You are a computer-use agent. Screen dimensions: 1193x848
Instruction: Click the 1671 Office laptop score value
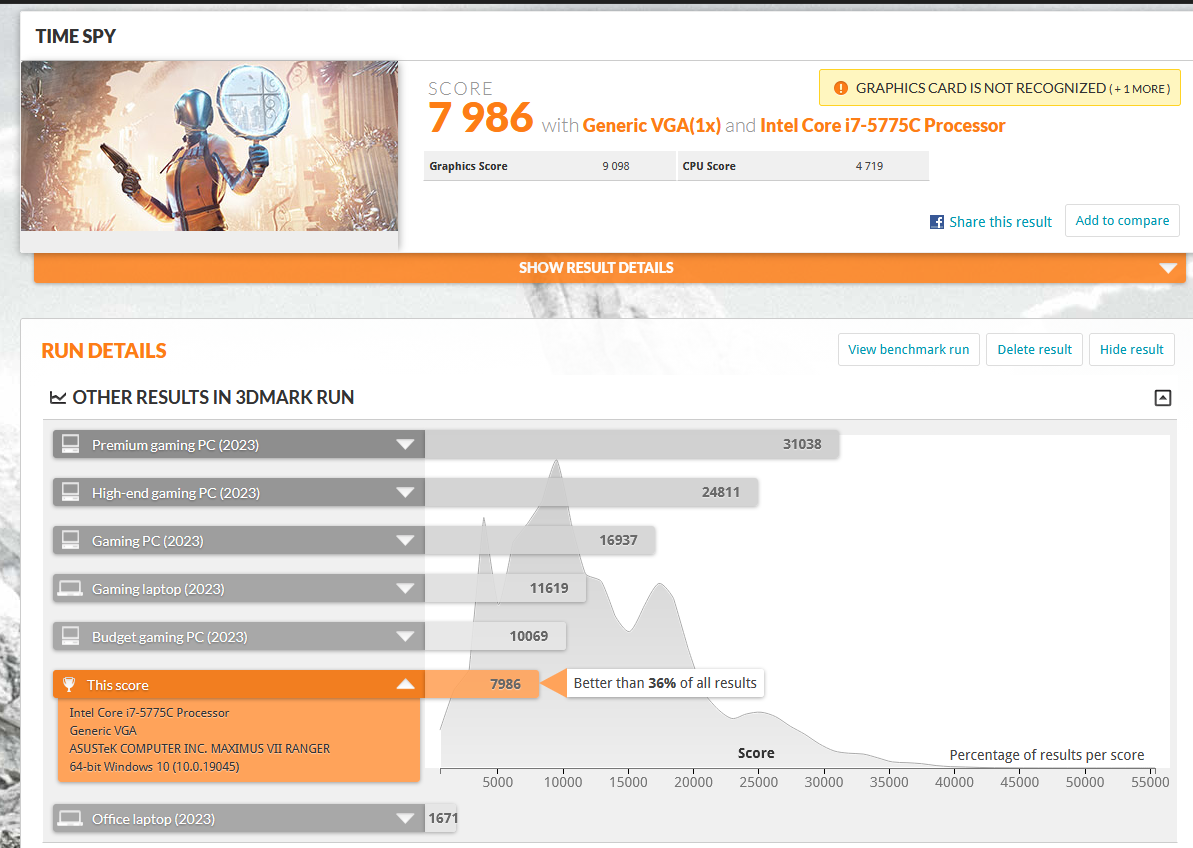point(443,818)
